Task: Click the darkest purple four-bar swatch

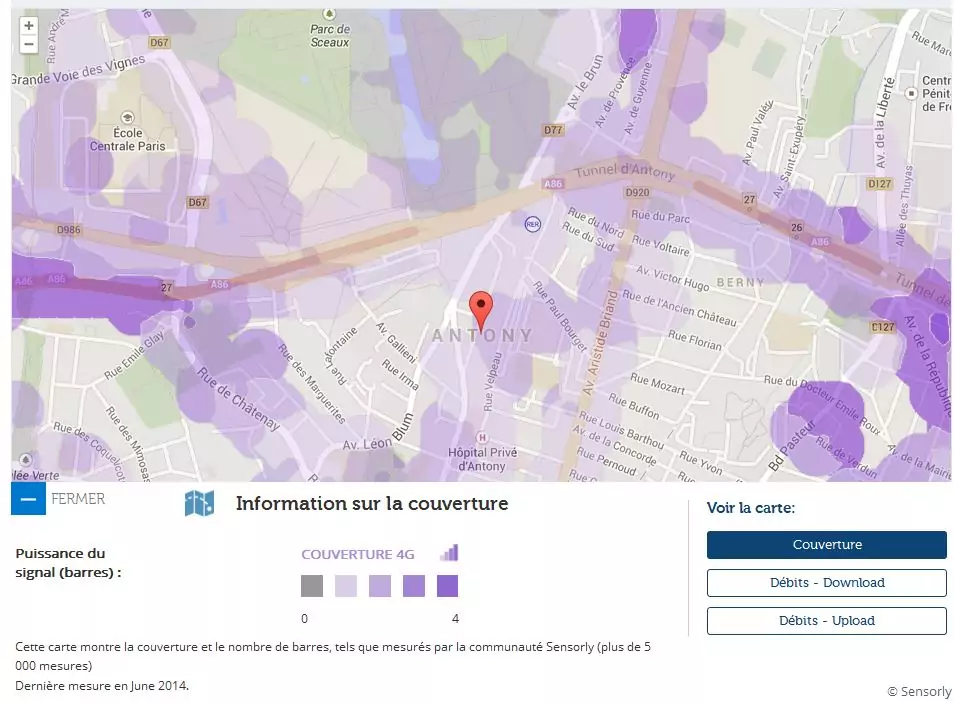Action: click(x=448, y=586)
